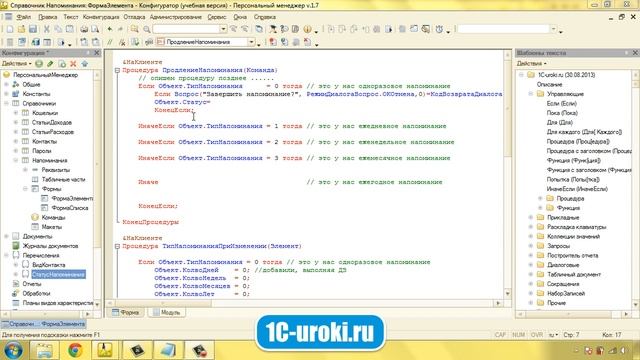Click the Cut scissors icon

(x=46, y=29)
